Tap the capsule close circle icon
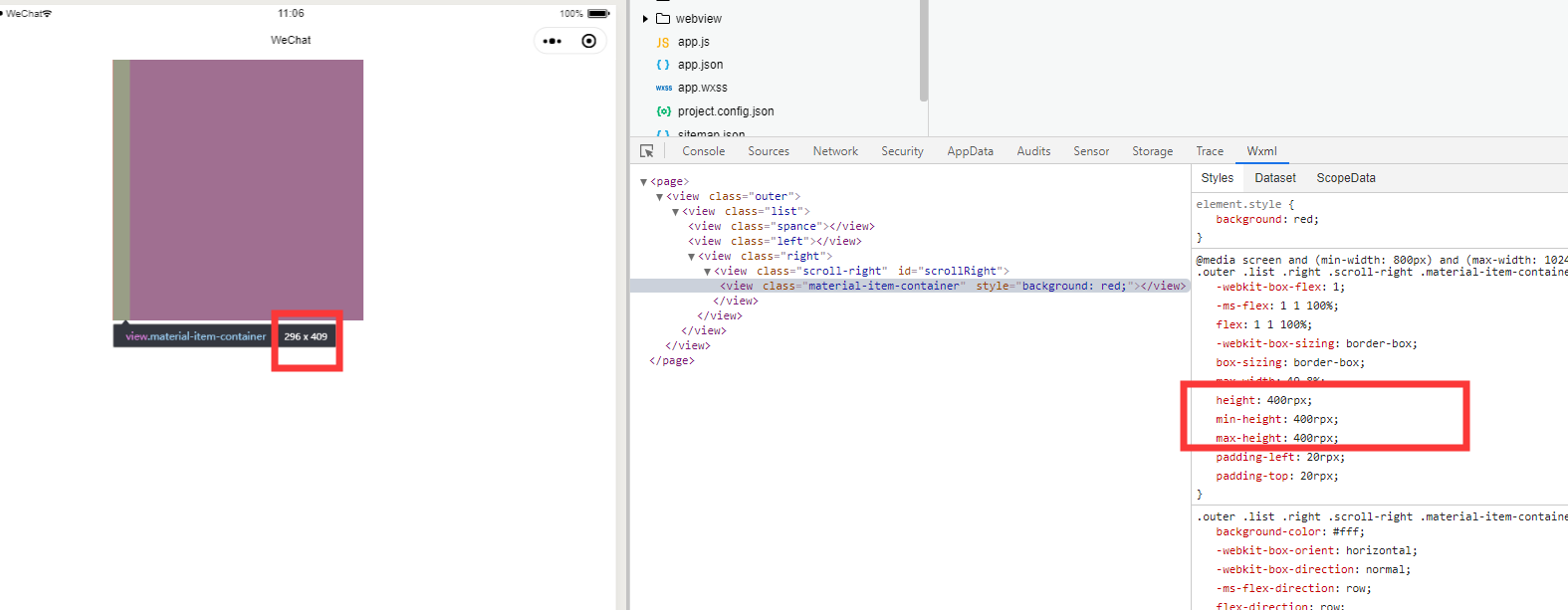 coord(589,41)
